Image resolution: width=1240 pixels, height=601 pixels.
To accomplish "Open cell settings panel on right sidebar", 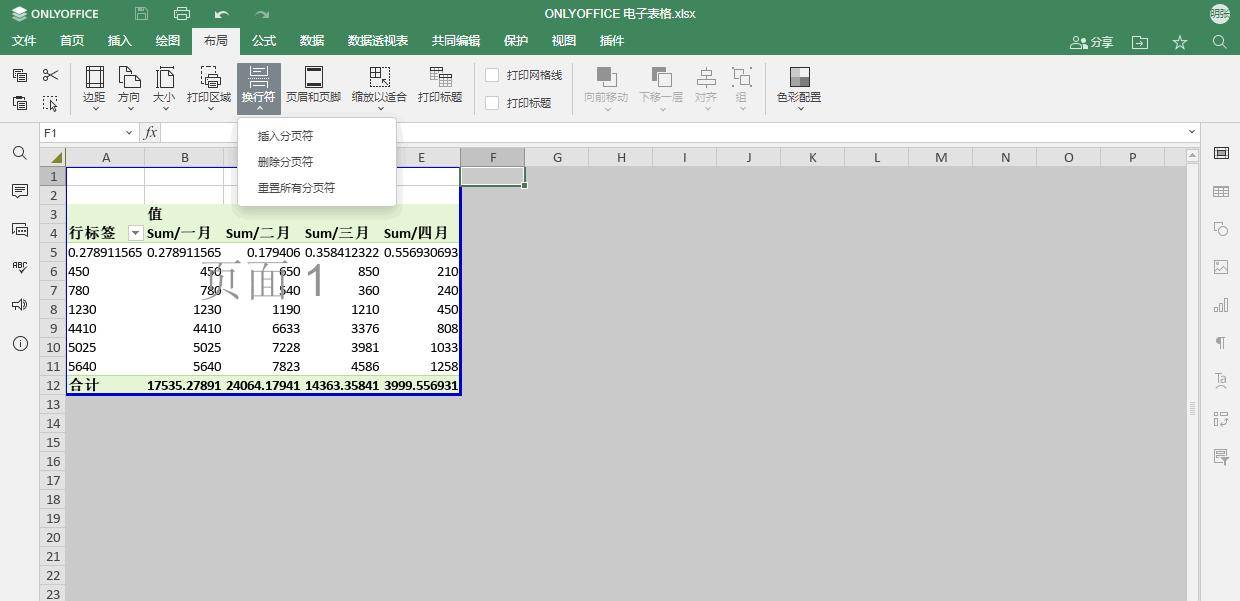I will (x=1221, y=155).
